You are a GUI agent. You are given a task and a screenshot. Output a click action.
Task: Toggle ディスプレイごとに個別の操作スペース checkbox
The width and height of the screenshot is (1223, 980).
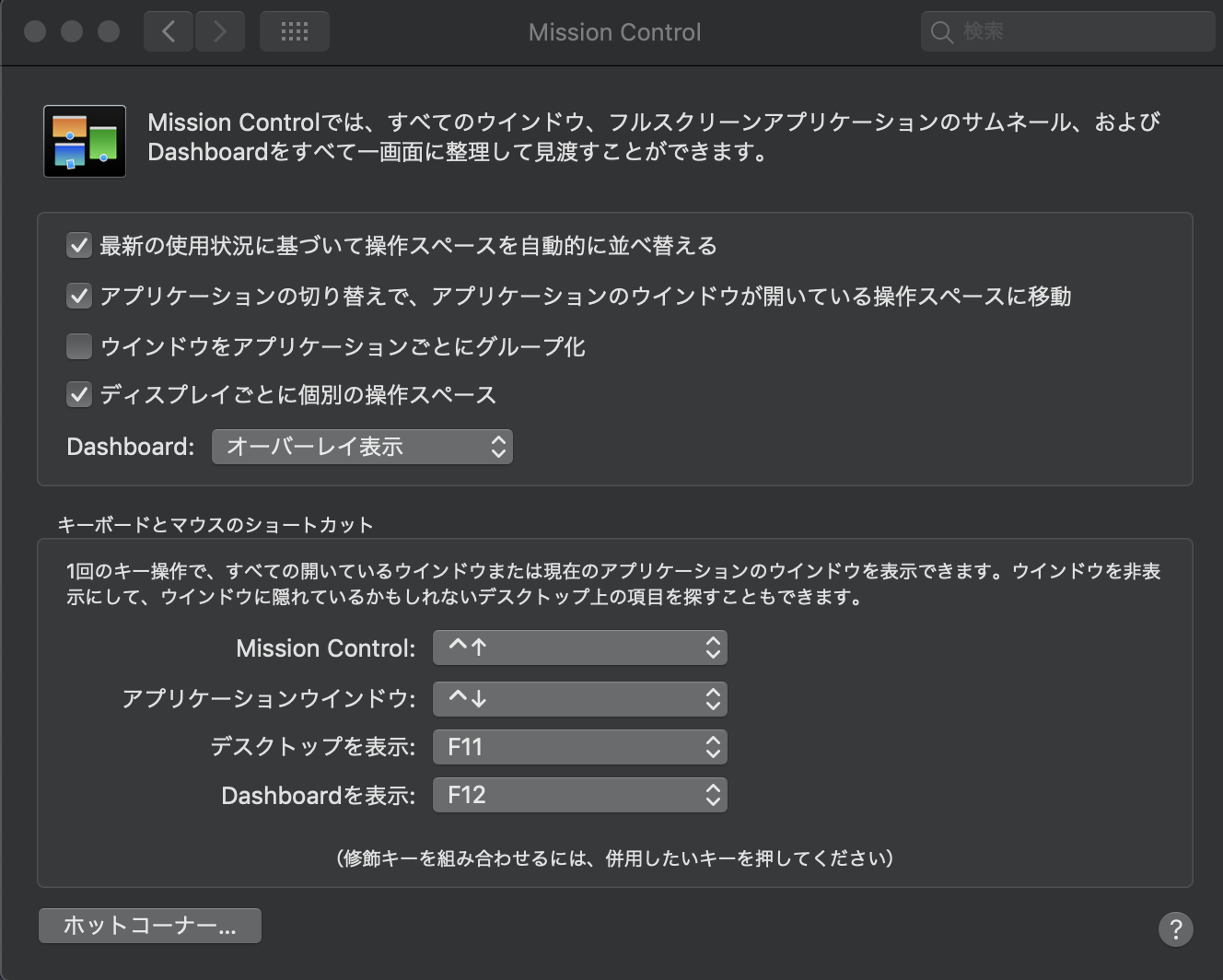(79, 395)
